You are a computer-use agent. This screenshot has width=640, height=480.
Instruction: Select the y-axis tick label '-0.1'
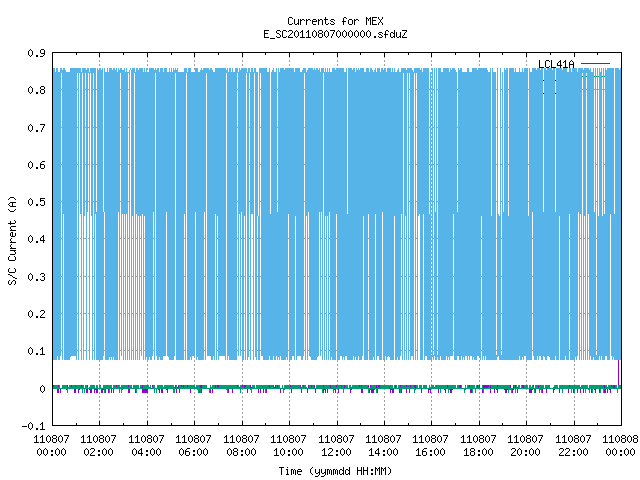coord(33,426)
